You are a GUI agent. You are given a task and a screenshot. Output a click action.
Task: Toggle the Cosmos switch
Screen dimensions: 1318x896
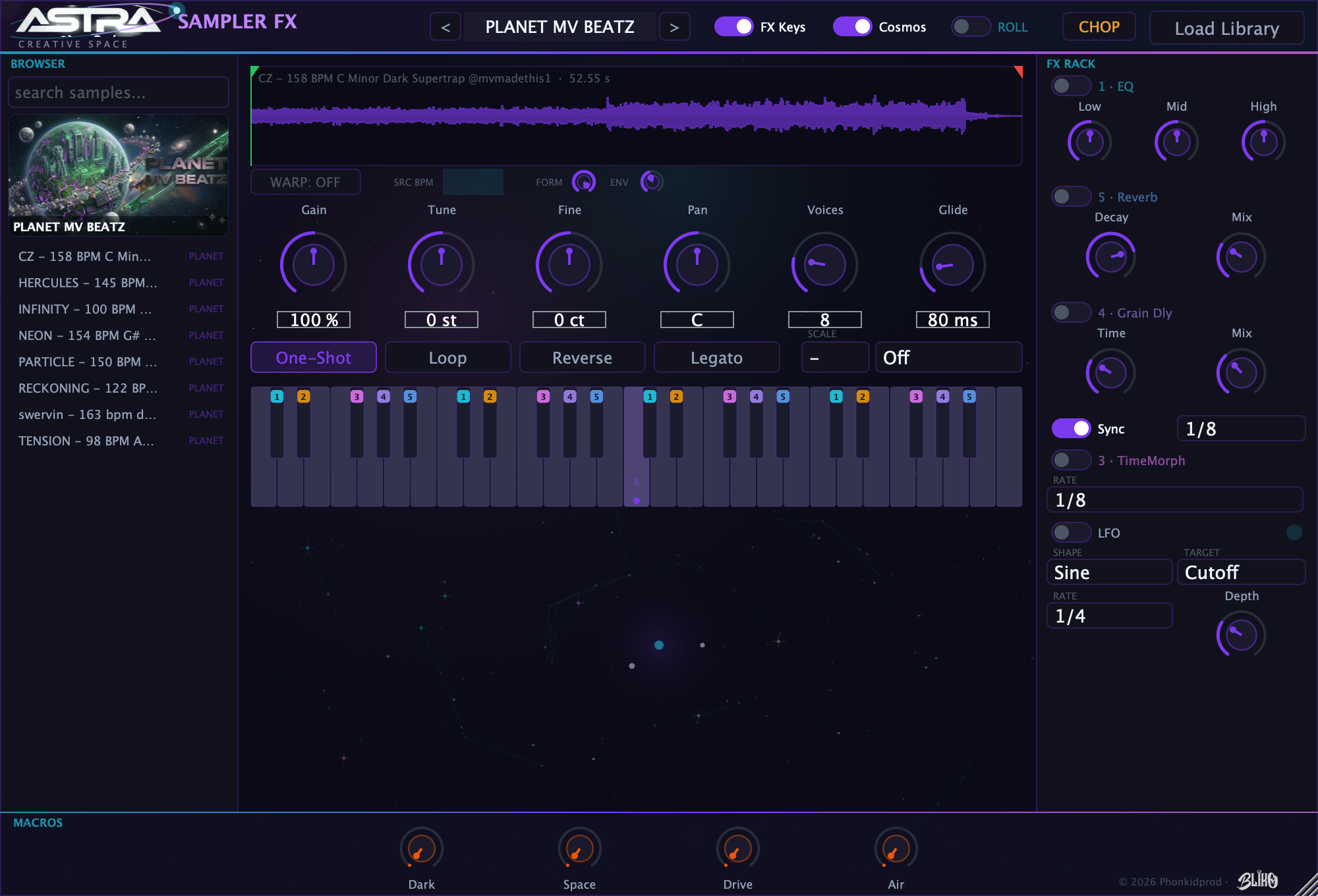tap(852, 26)
